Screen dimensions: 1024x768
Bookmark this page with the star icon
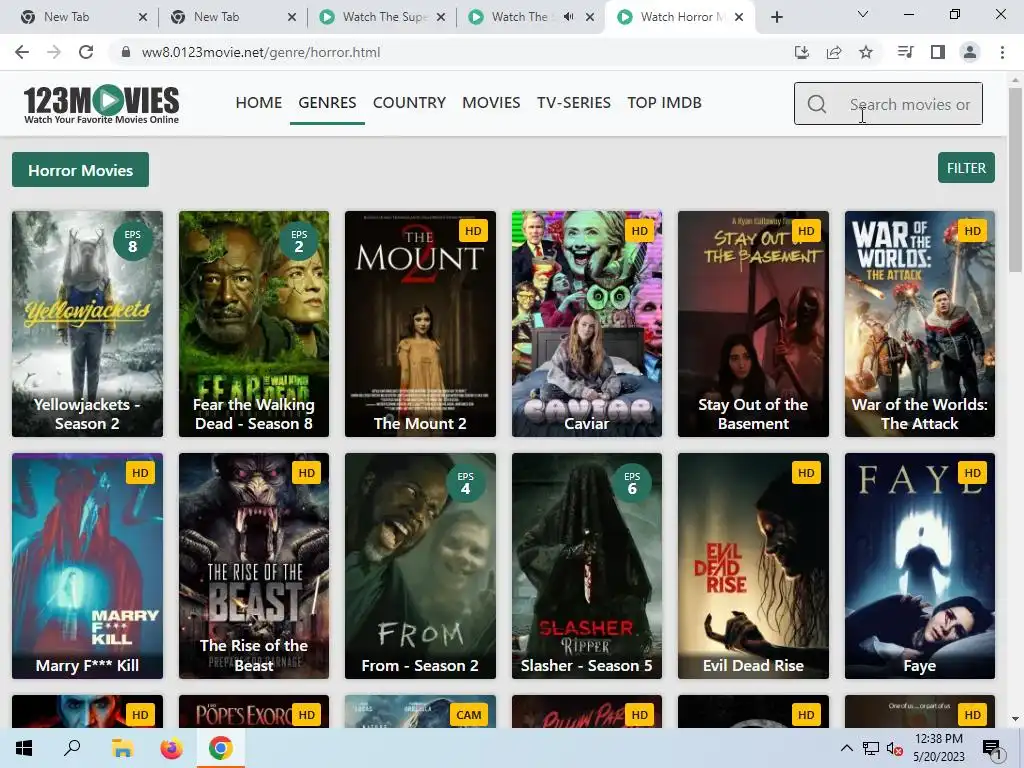point(866,52)
